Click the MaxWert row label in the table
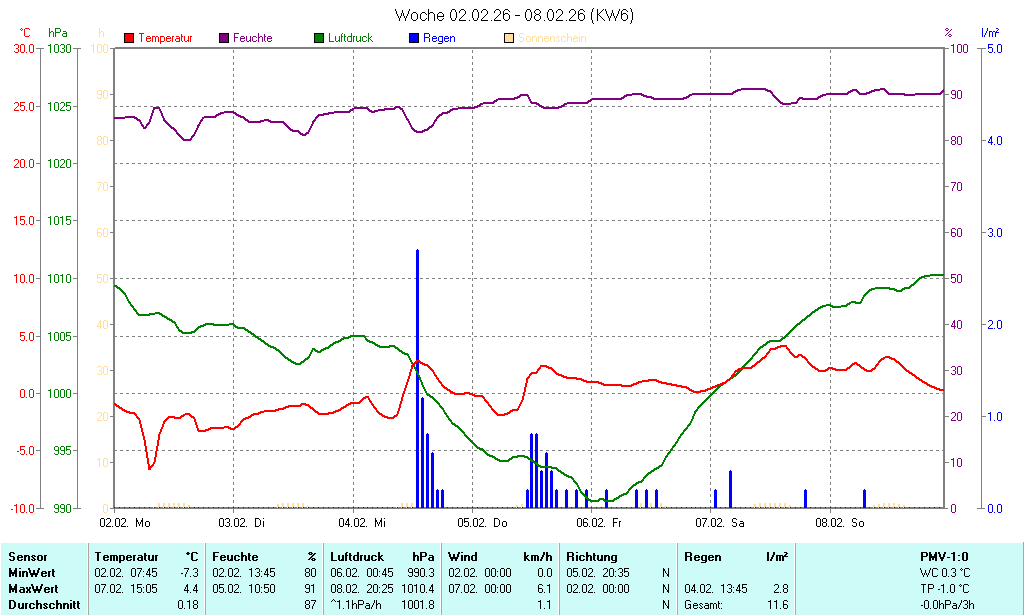The width and height of the screenshot is (1024, 615). pos(34,589)
